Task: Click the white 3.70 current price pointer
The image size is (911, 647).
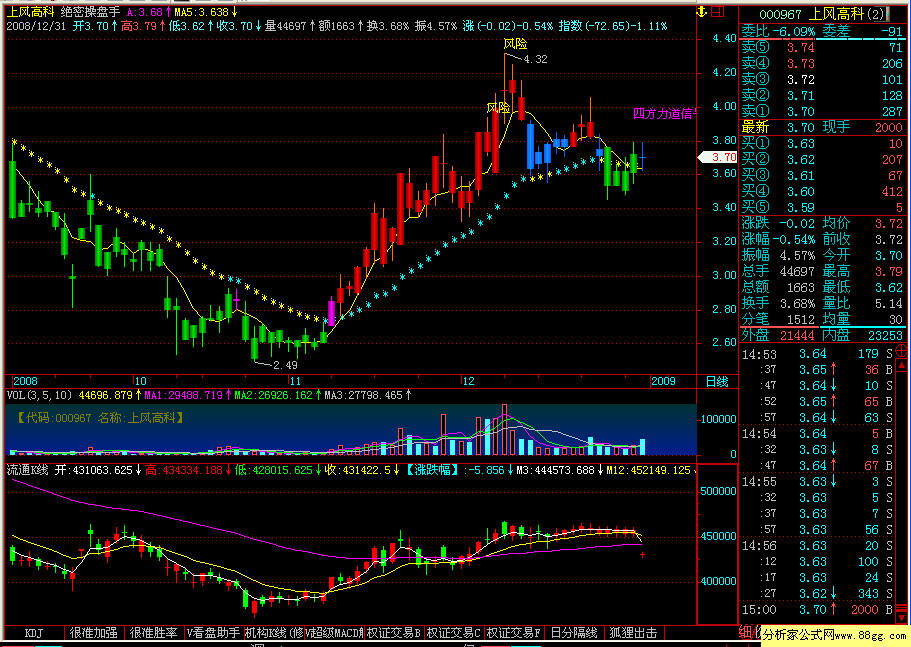Action: (718, 157)
